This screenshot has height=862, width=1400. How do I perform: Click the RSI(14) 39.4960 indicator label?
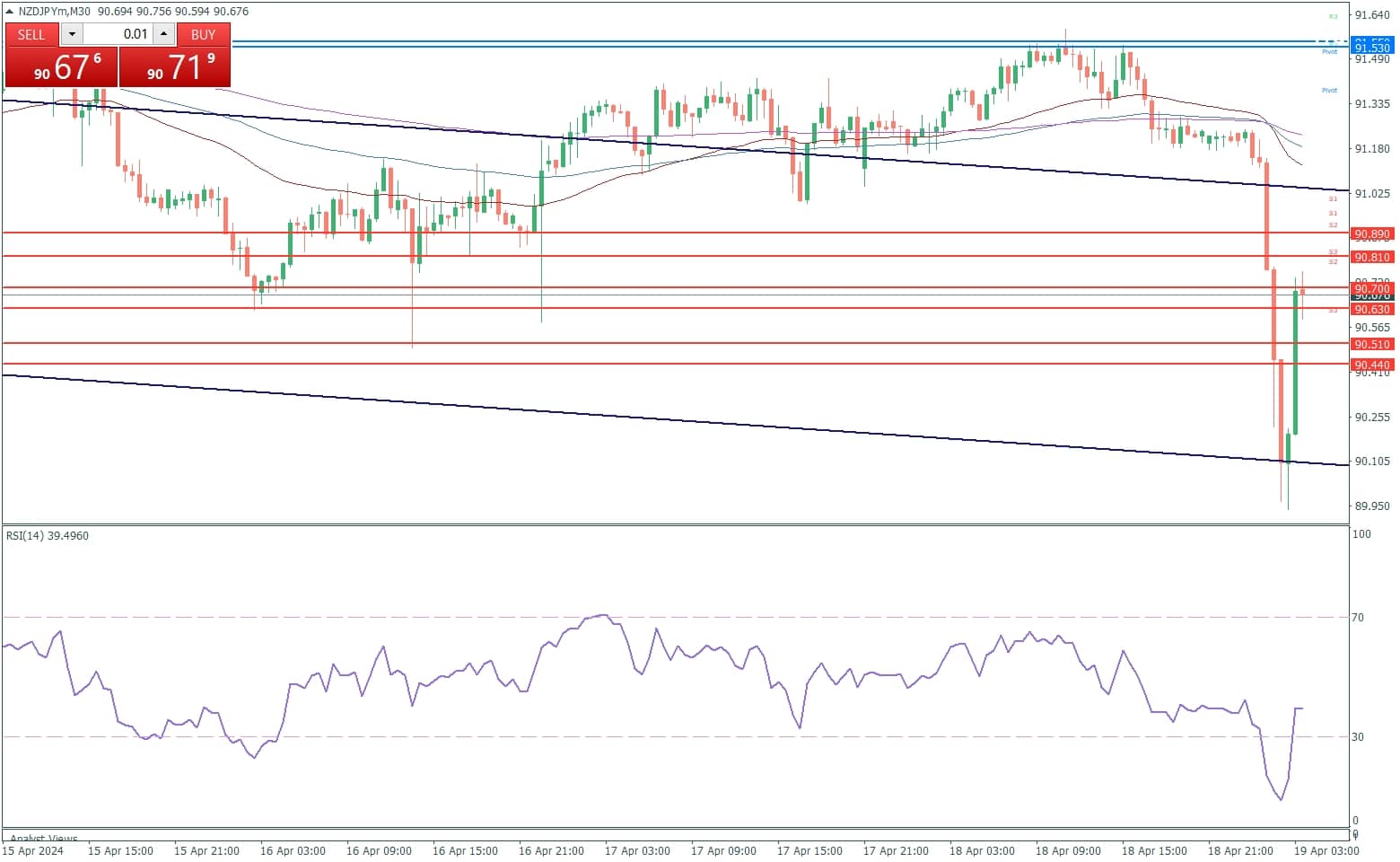(x=48, y=535)
